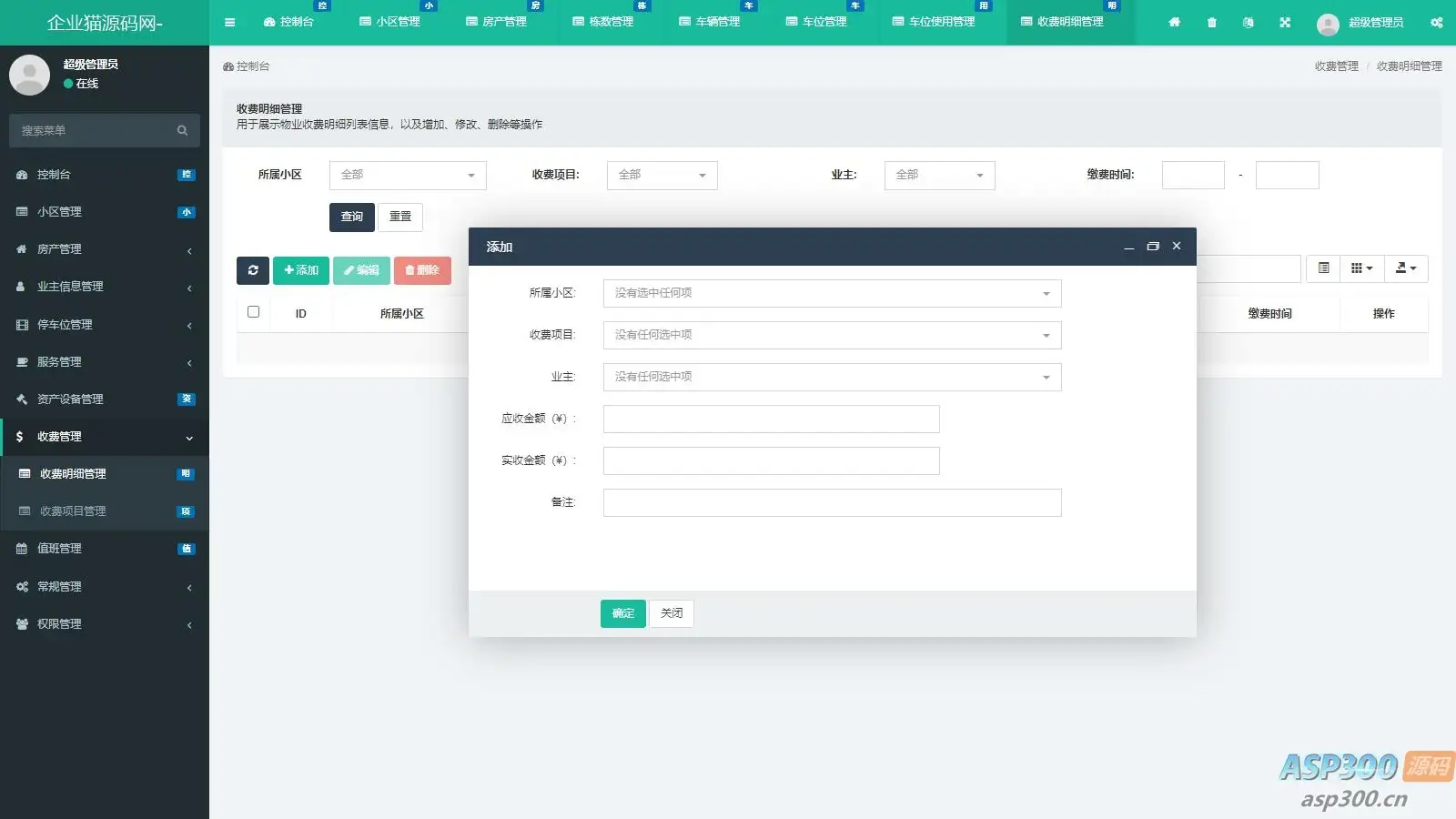Open the export data dropdown icon

click(1406, 268)
